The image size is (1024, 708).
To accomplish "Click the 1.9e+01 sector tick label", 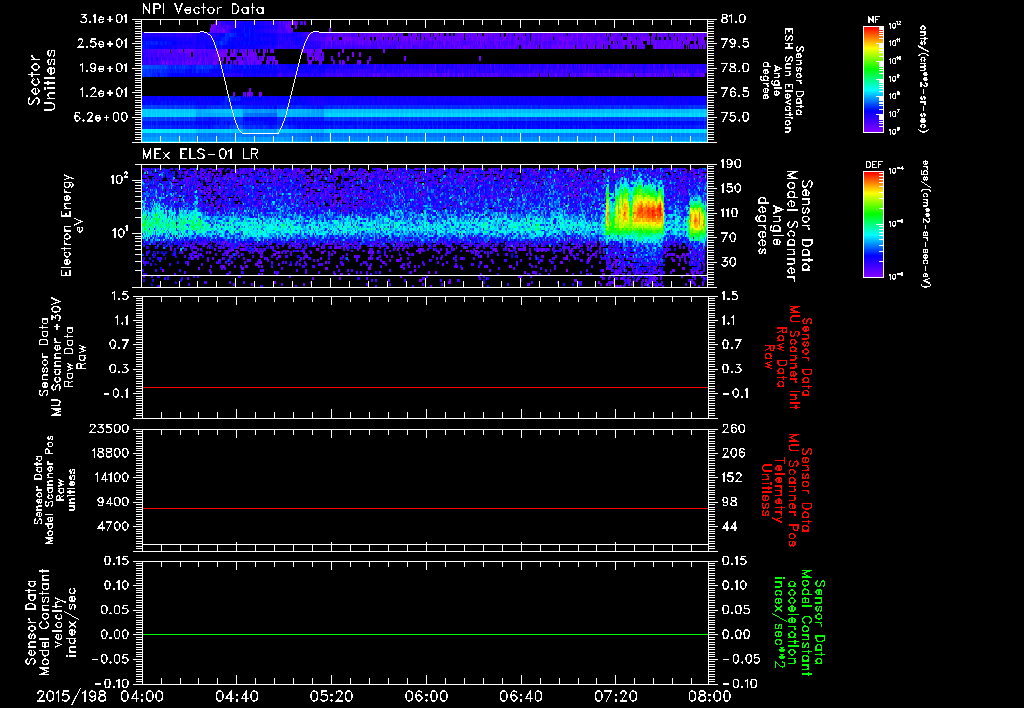I will point(103,68).
